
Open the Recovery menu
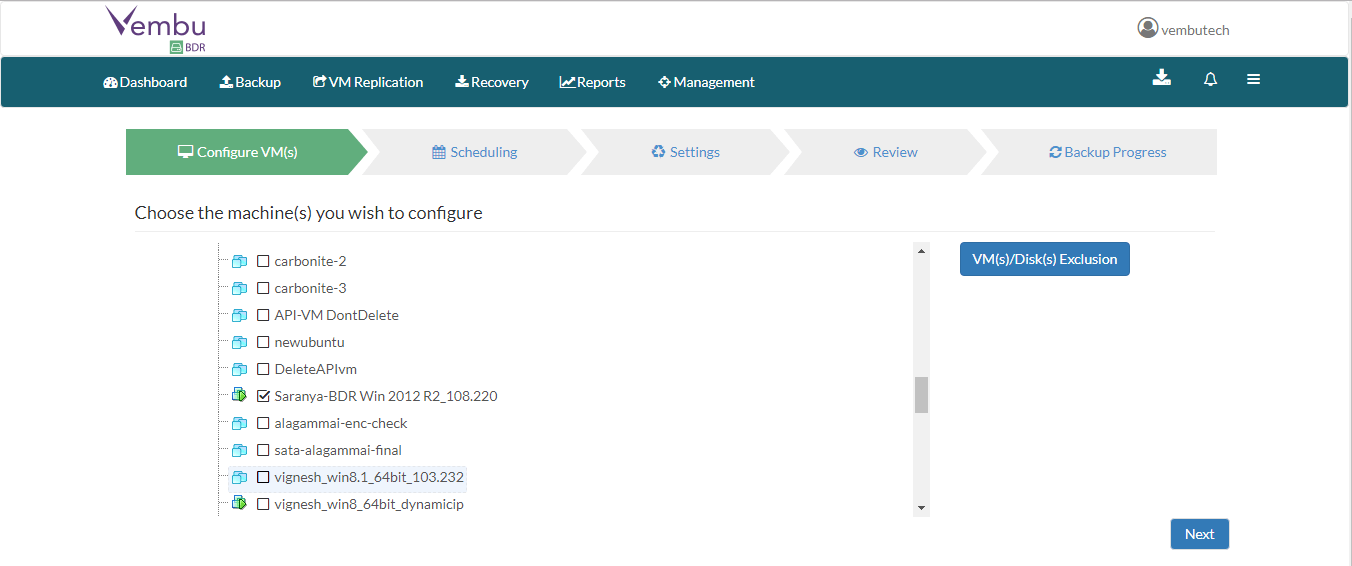[x=491, y=82]
